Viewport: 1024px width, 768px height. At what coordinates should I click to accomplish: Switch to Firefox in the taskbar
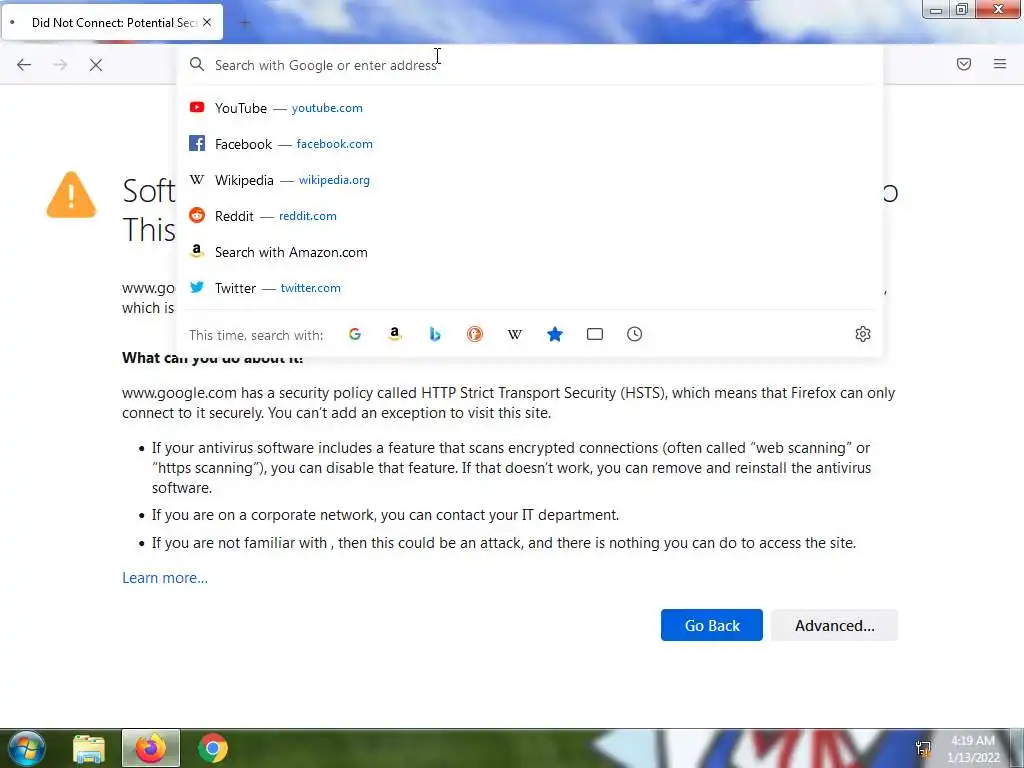(151, 748)
